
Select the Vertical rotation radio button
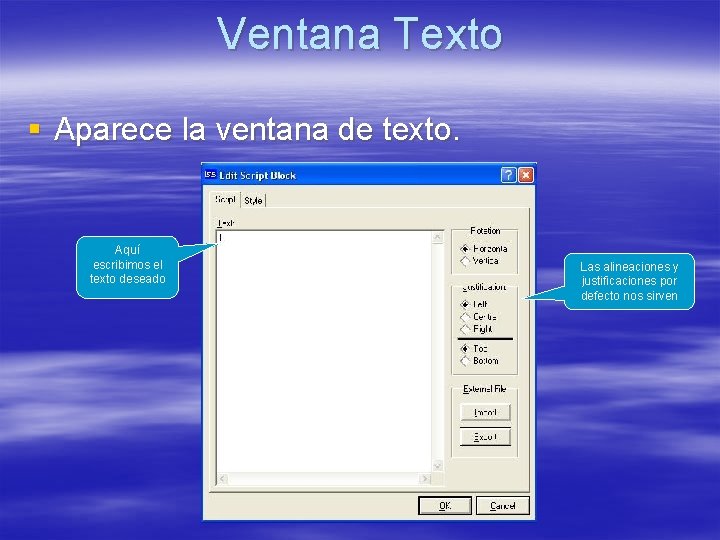479,261
